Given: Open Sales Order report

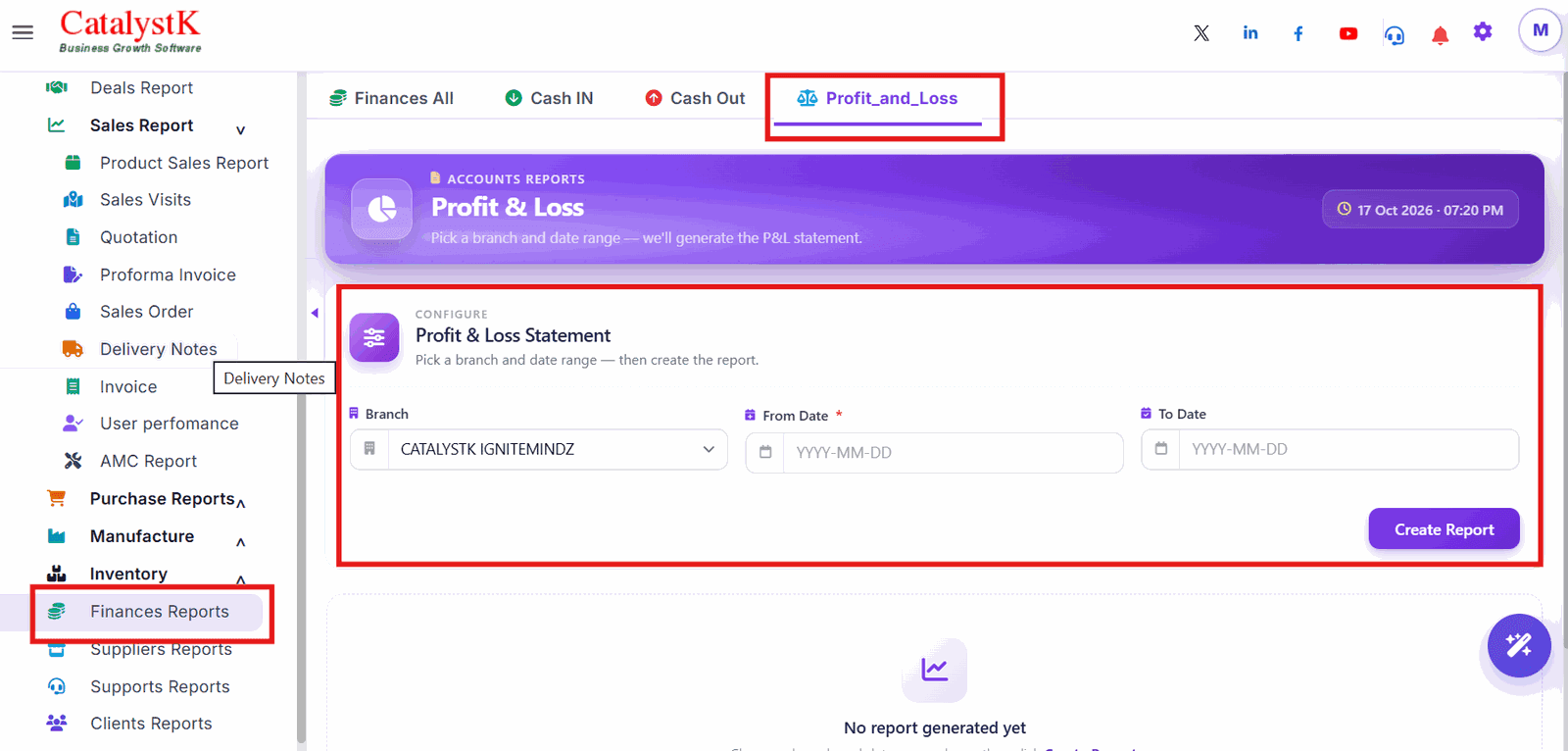Looking at the screenshot, I should pyautogui.click(x=146, y=312).
